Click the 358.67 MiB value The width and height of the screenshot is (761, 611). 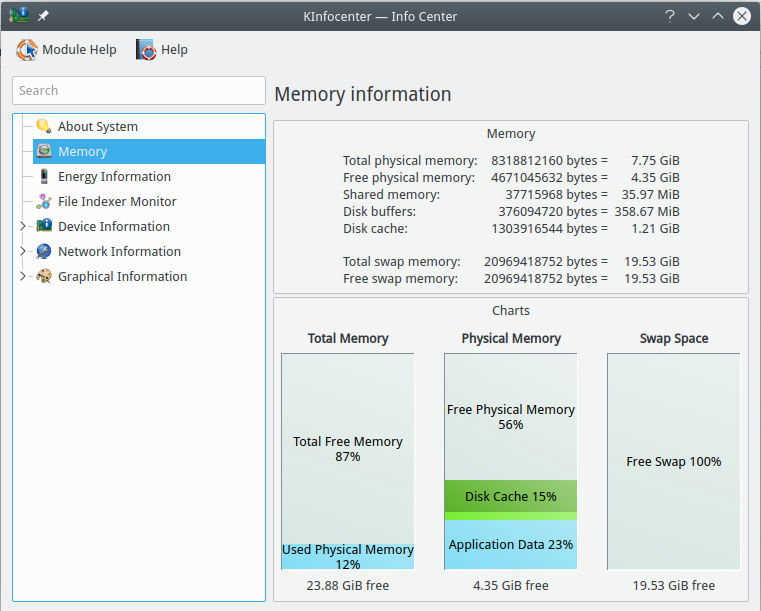click(x=647, y=212)
